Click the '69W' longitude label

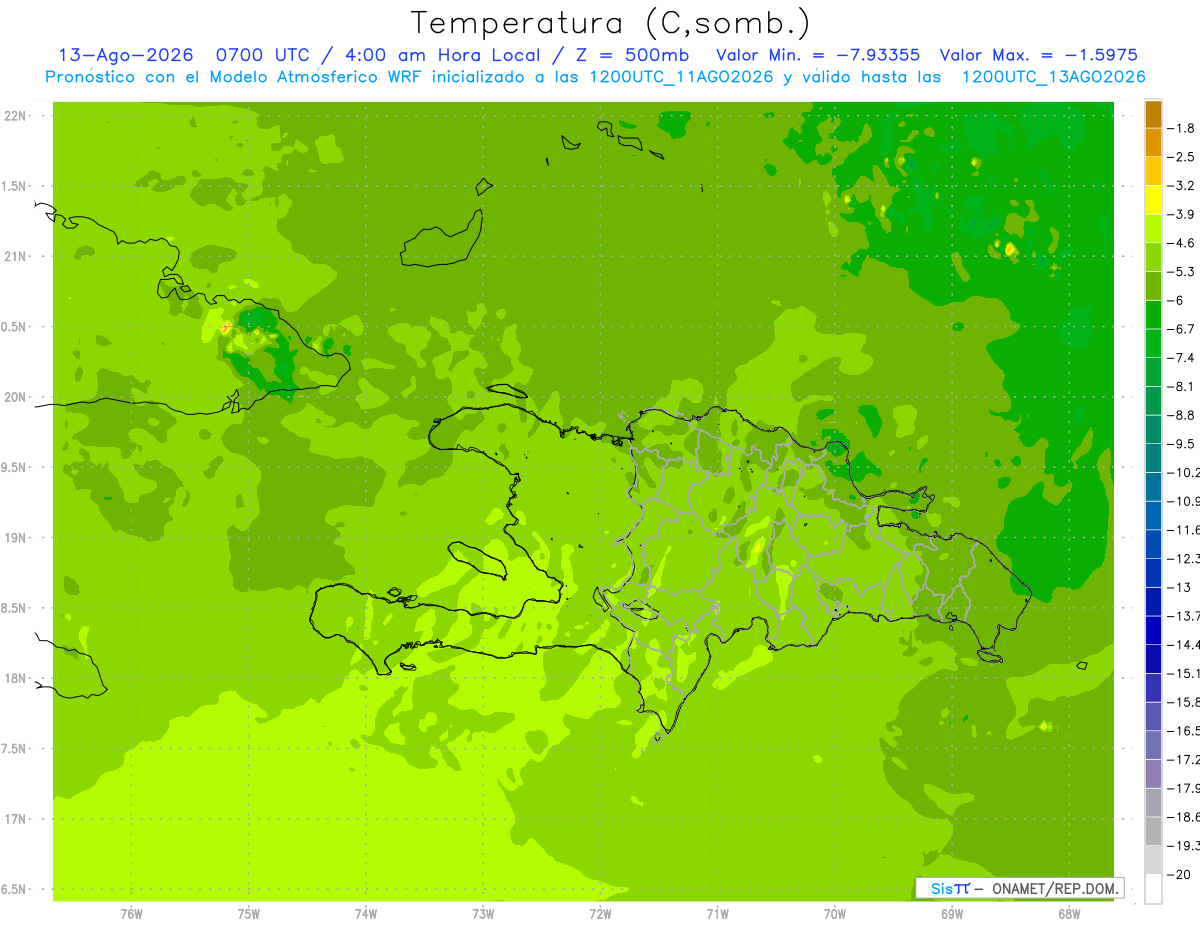coord(952,913)
